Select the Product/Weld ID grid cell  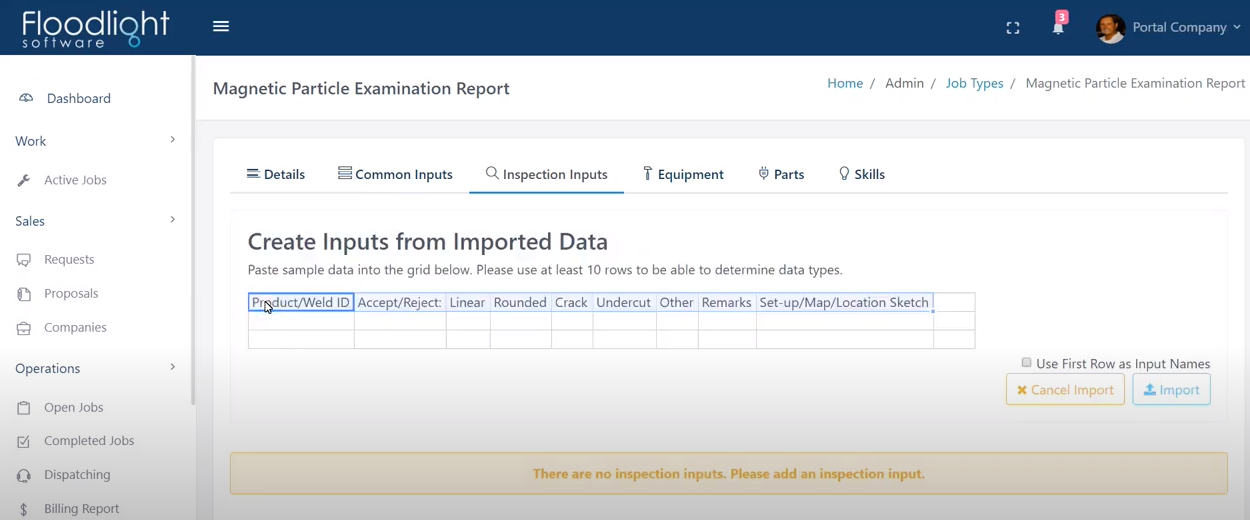301,302
